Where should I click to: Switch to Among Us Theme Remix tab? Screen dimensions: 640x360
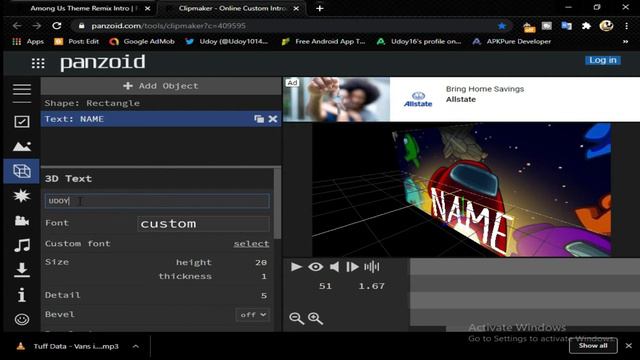click(84, 8)
